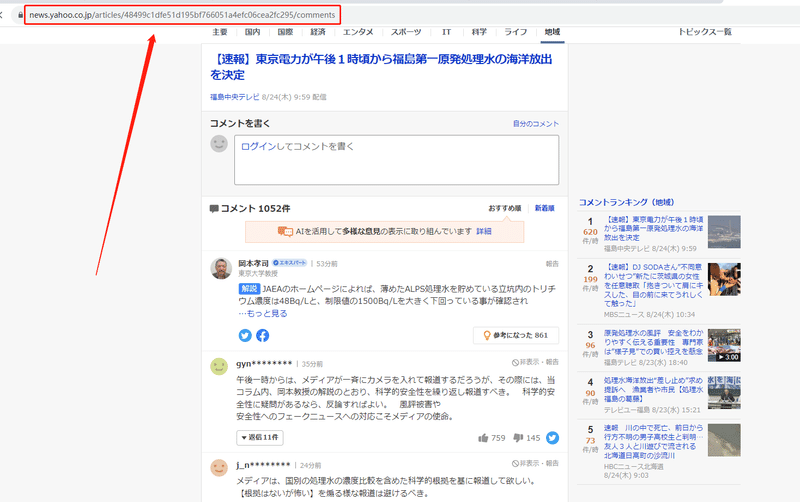
Task: Click j_n******** orange avatar icon
Action: point(219,467)
